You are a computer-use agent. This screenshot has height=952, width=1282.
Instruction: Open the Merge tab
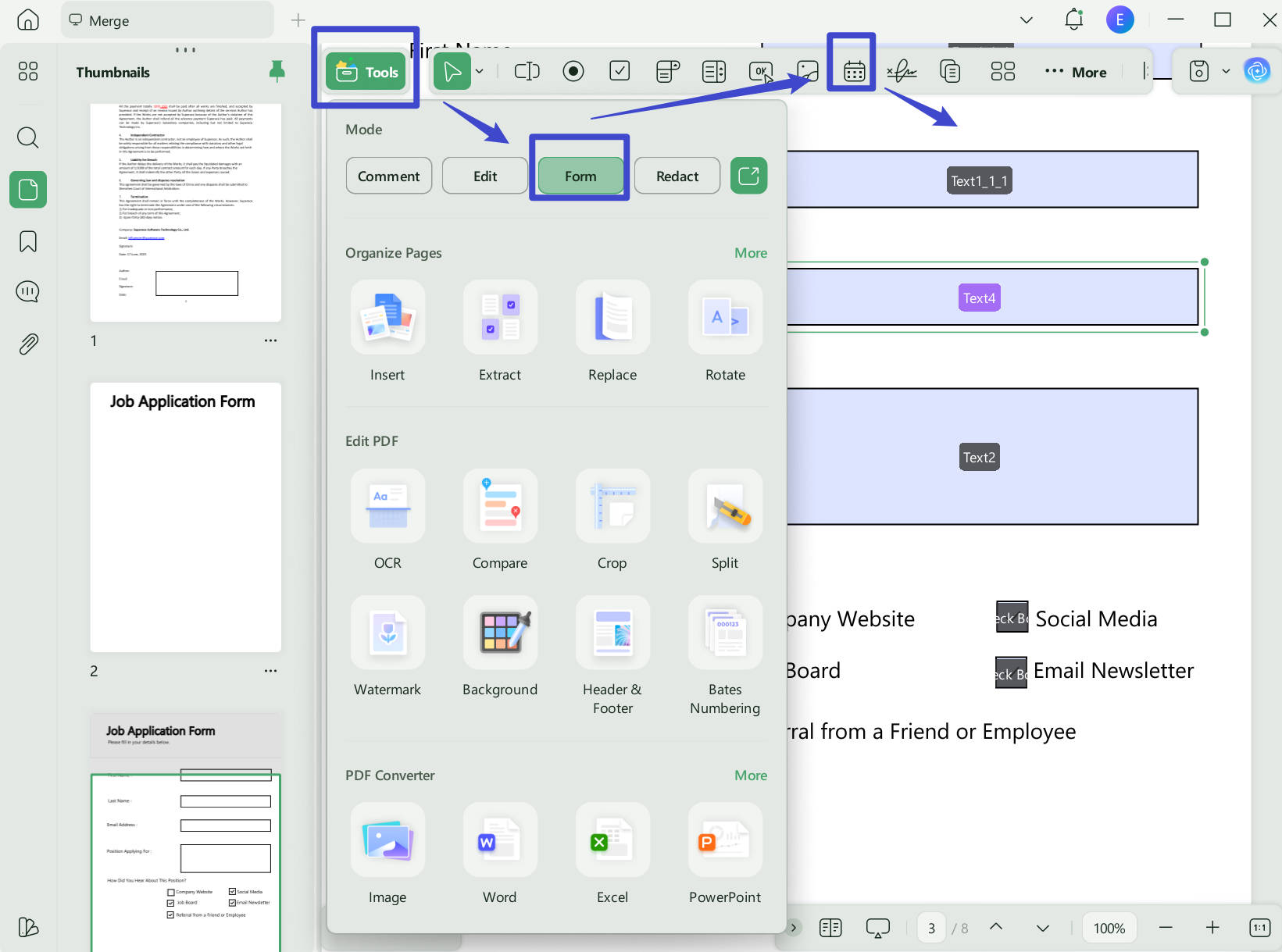point(167,20)
